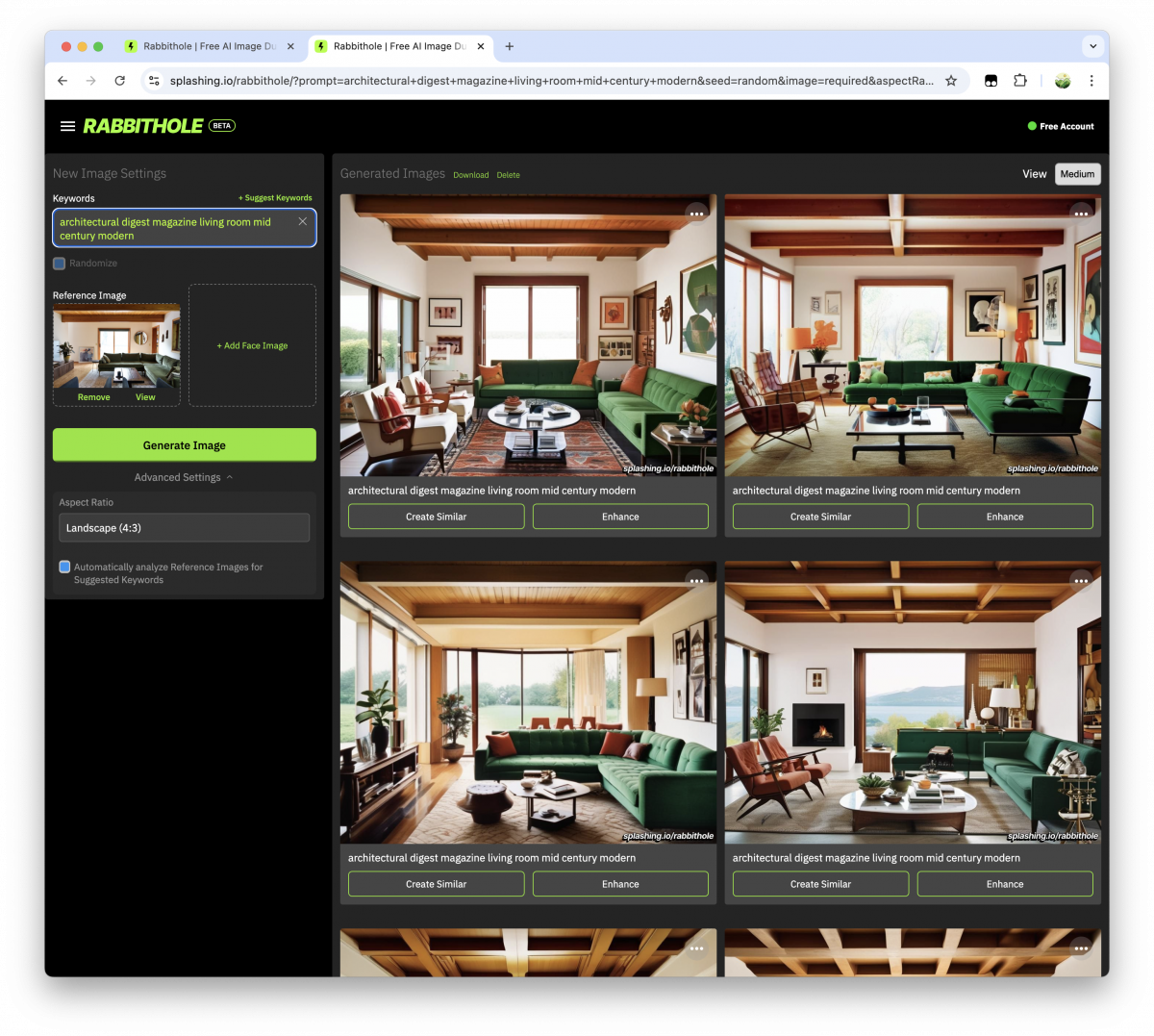Open a new browser tab
This screenshot has height=1036, width=1154.
click(x=510, y=46)
